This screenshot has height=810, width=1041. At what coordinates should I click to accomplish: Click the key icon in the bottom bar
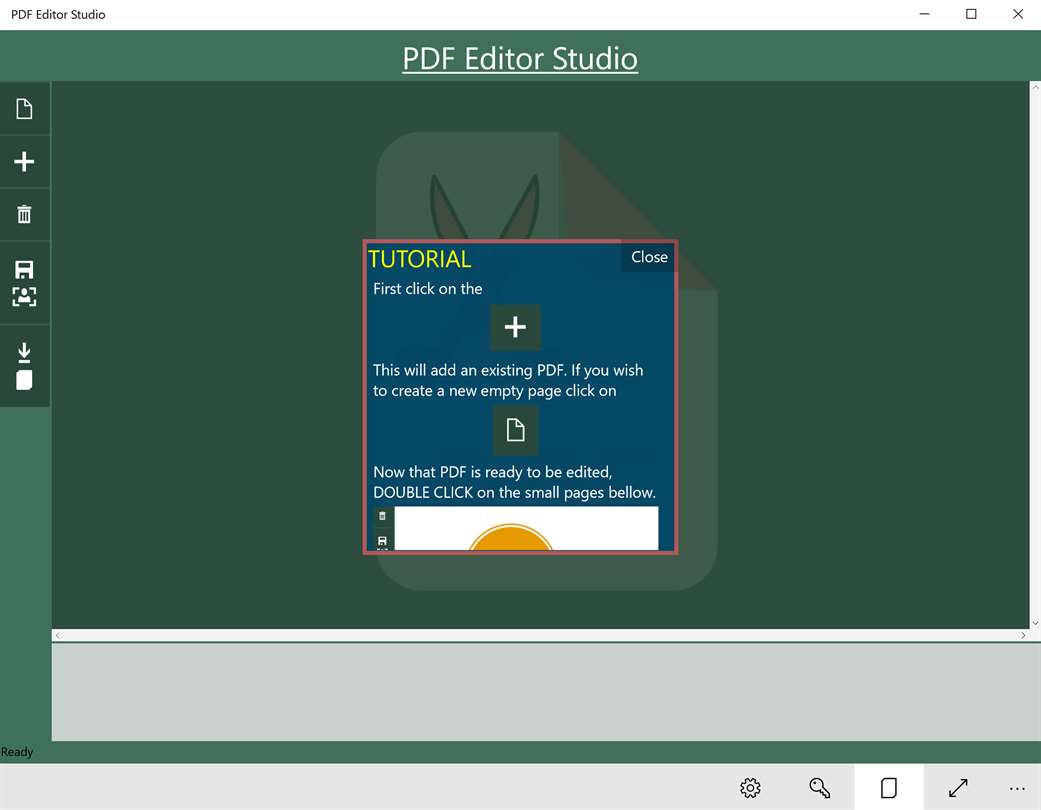coord(819,787)
